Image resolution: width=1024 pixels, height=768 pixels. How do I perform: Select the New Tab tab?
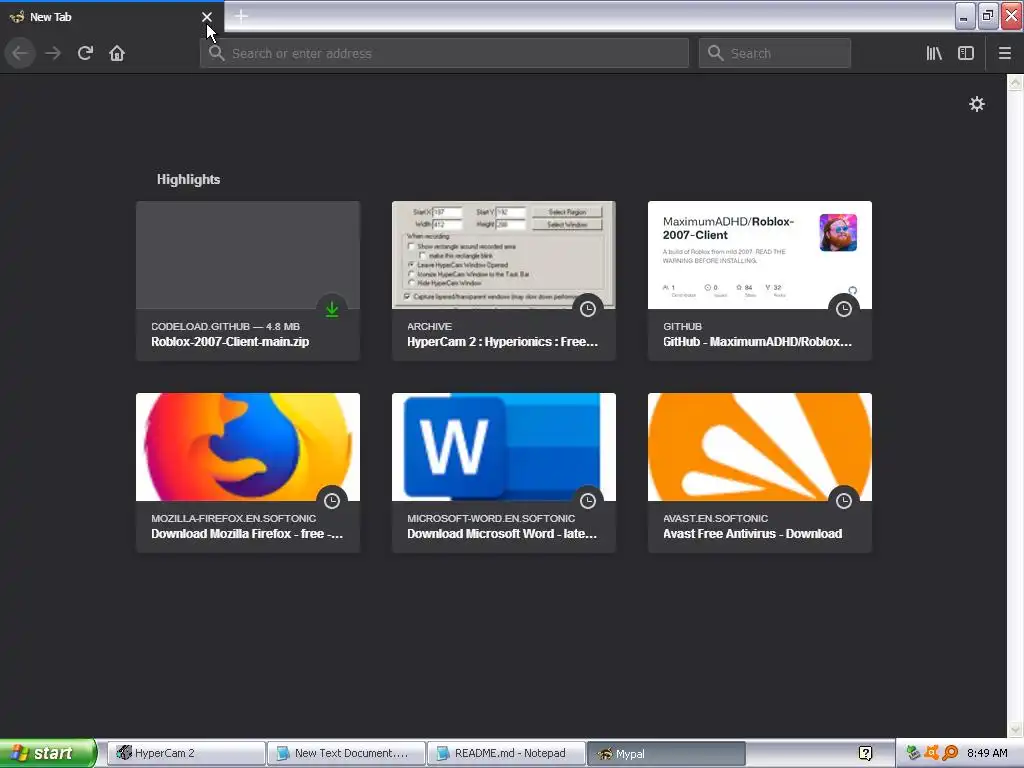click(x=111, y=17)
